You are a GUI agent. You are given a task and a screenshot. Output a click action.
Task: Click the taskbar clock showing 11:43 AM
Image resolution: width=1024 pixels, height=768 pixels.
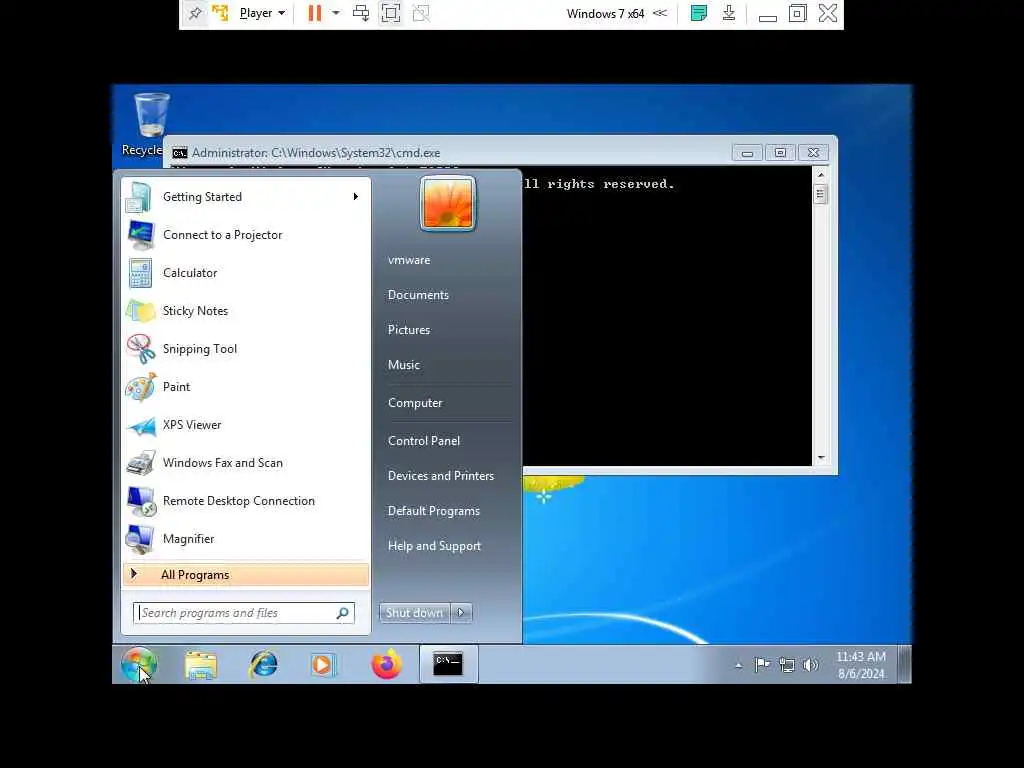[x=861, y=665]
